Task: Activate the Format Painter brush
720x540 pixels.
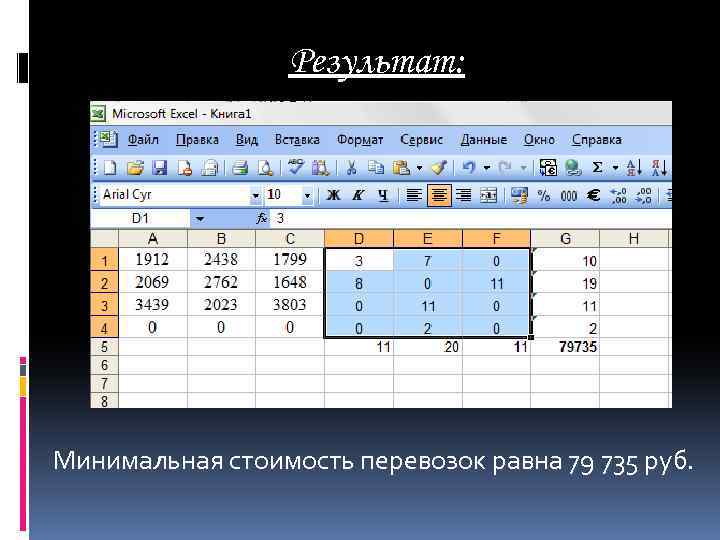Action: click(x=439, y=168)
